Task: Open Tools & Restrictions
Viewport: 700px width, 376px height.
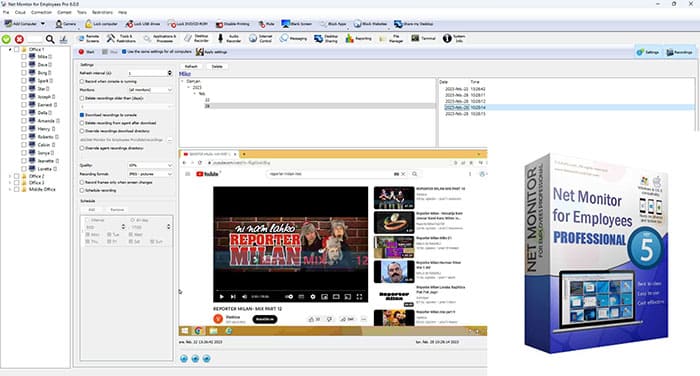Action: click(x=121, y=38)
